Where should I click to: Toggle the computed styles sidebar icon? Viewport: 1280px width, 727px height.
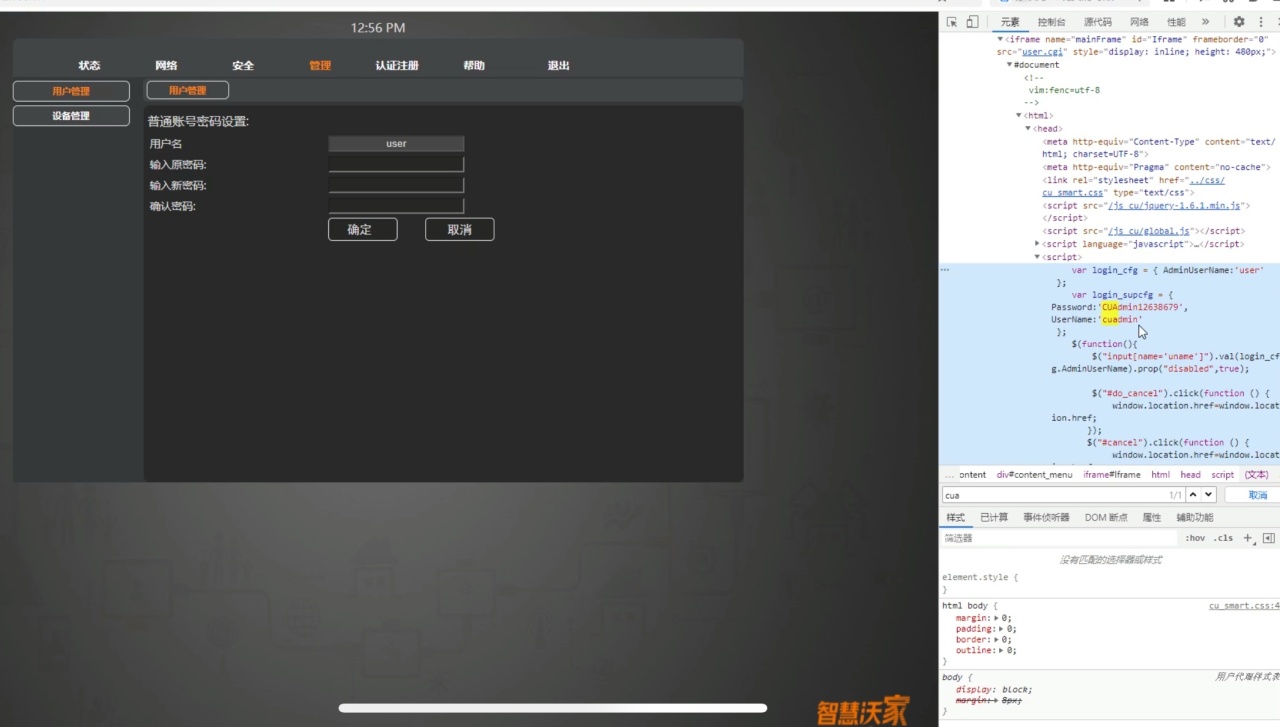click(x=1269, y=538)
